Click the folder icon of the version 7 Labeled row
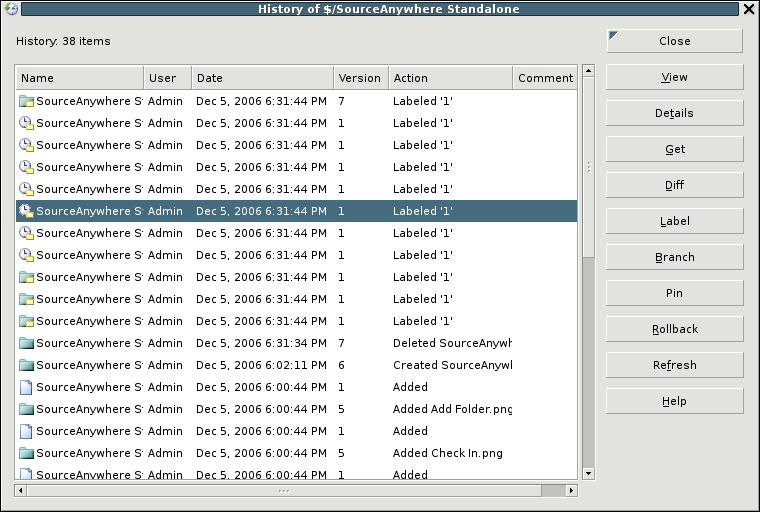This screenshot has width=760, height=512. [x=26, y=101]
